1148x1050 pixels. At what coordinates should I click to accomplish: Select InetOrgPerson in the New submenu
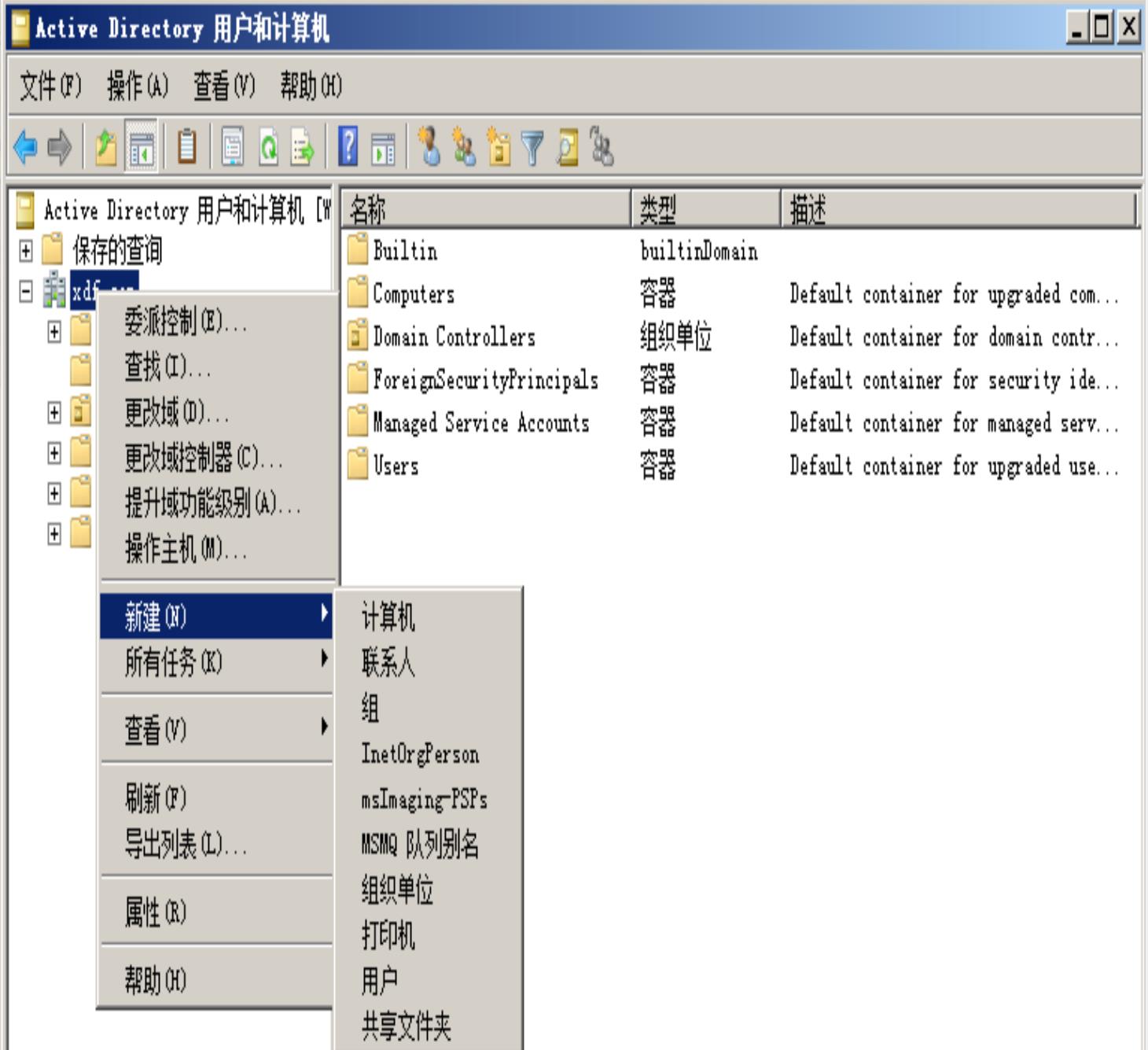[x=429, y=753]
